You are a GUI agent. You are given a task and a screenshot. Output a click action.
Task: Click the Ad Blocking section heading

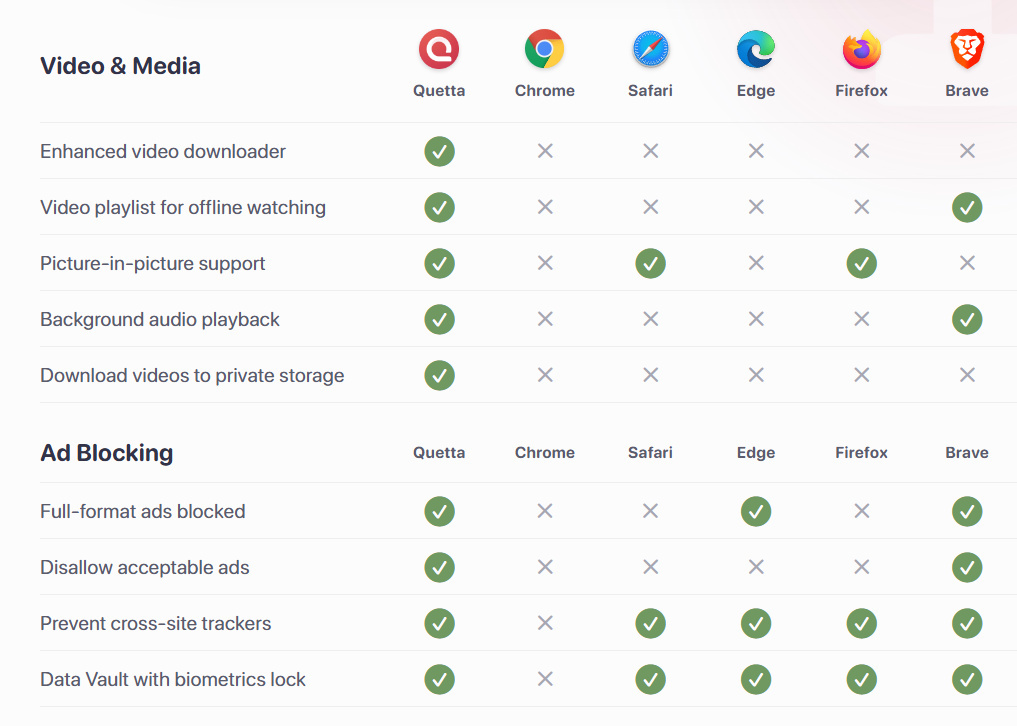pyautogui.click(x=106, y=453)
